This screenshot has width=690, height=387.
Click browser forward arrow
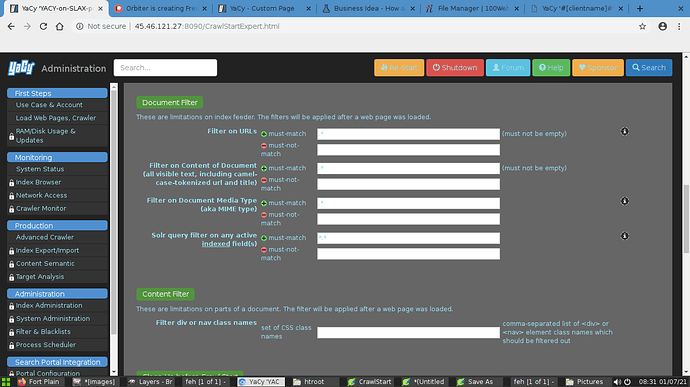(27, 26)
